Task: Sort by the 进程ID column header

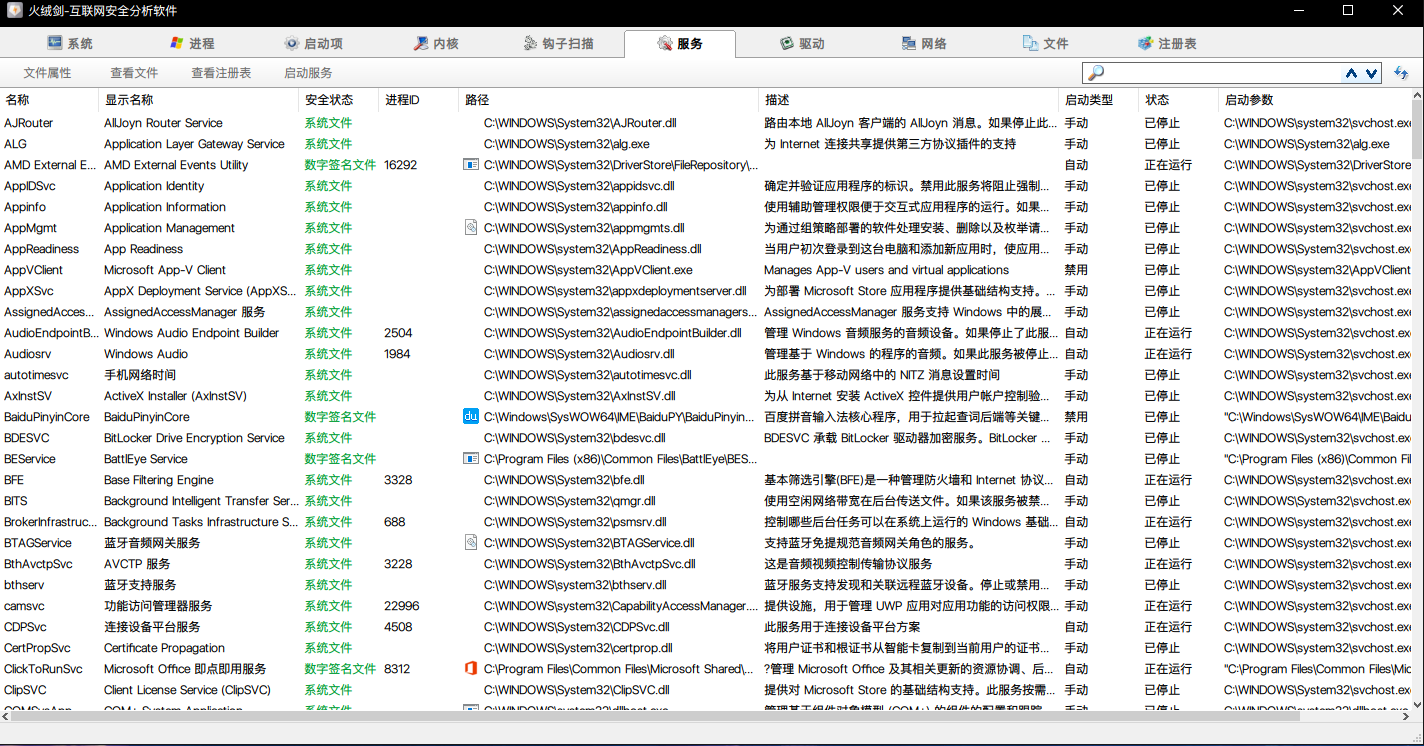Action: (x=419, y=100)
